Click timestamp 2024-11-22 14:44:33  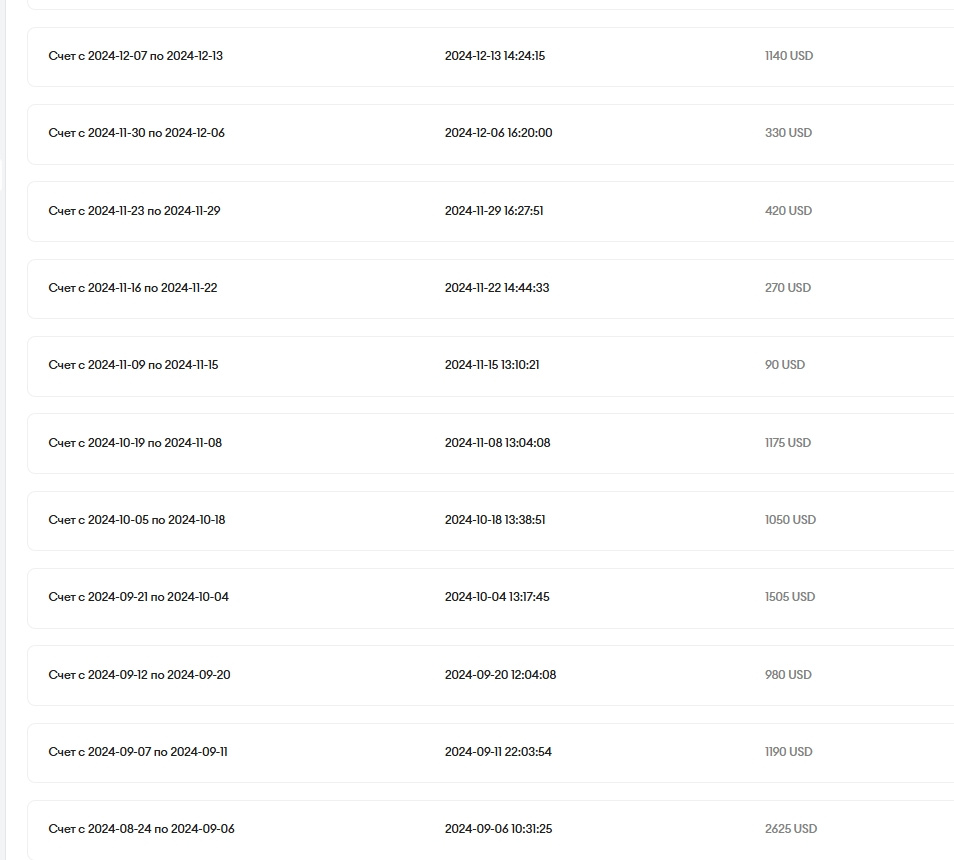click(x=497, y=288)
